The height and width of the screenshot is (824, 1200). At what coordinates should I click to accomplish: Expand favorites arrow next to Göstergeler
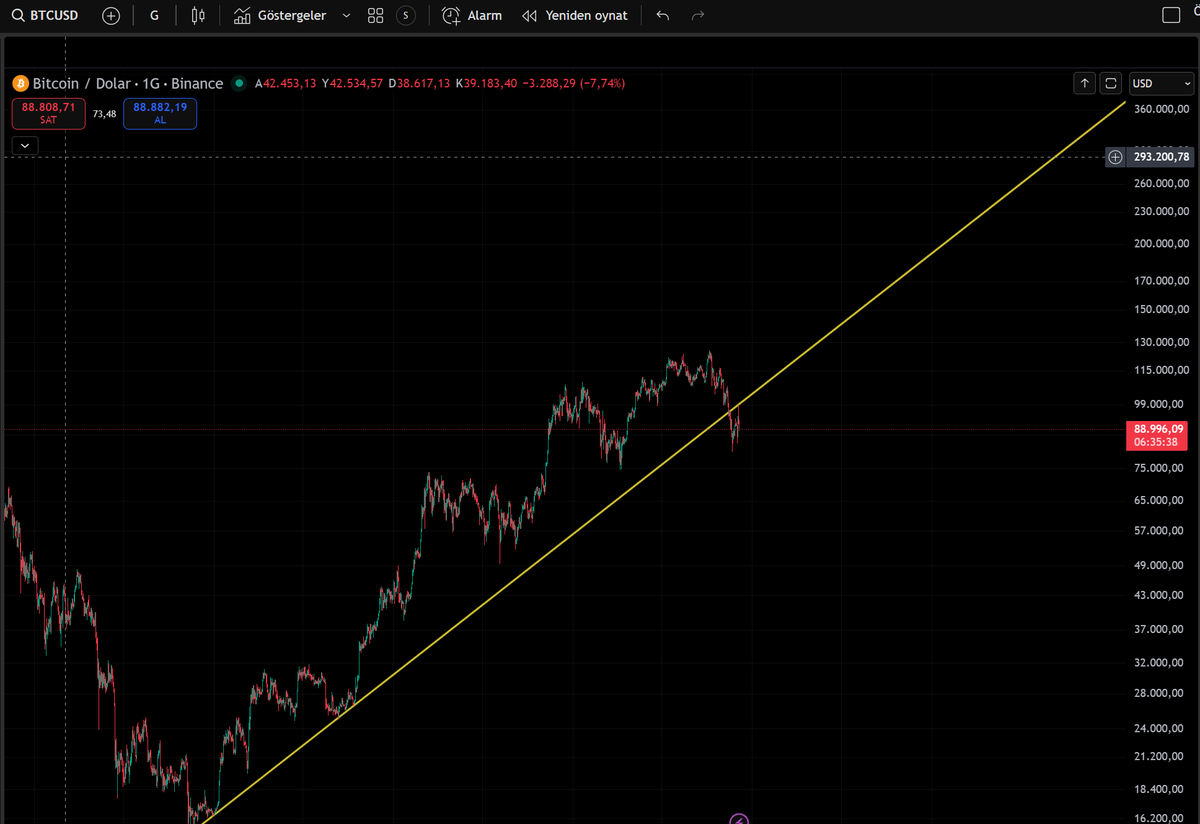(346, 16)
